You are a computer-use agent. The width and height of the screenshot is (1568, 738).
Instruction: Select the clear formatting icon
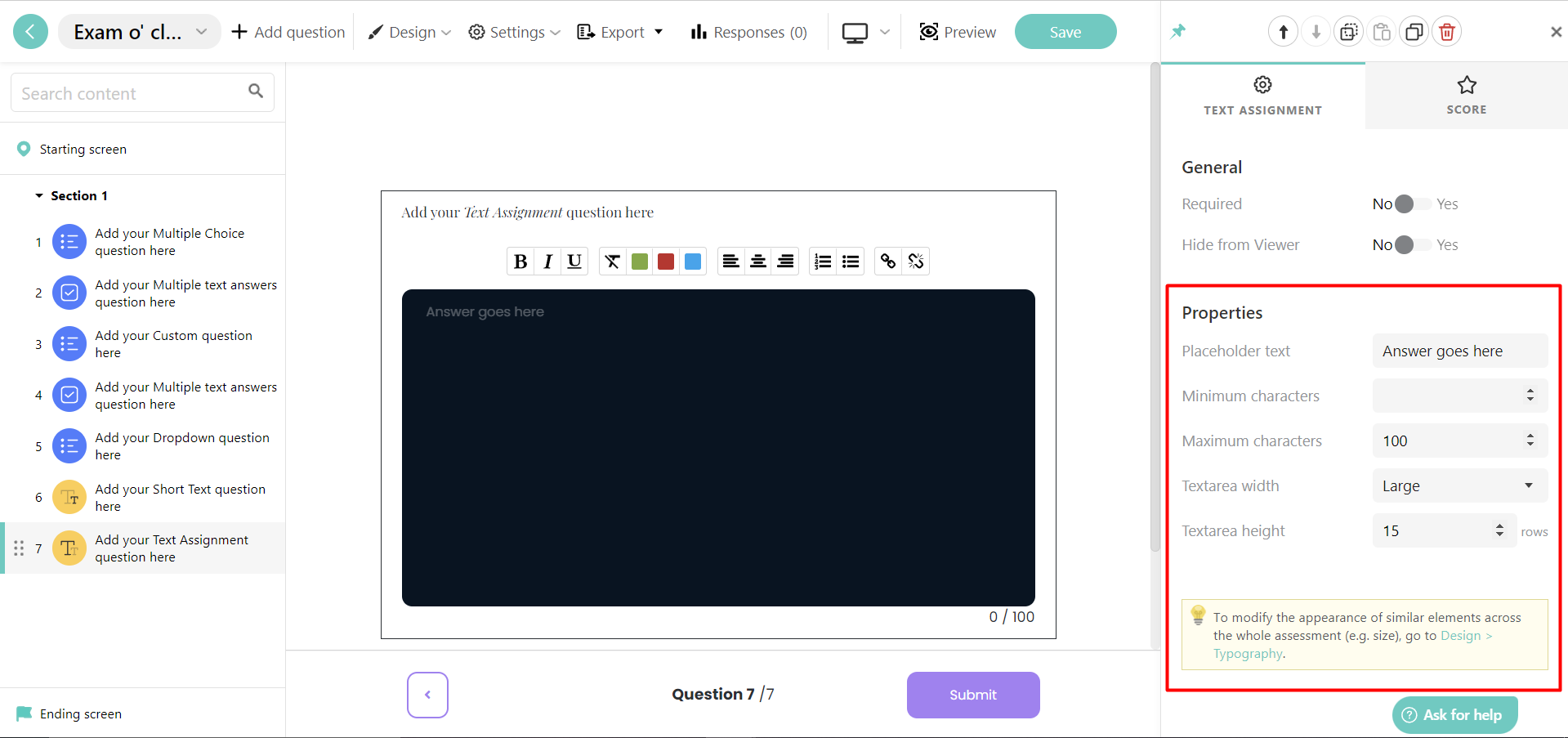(612, 261)
